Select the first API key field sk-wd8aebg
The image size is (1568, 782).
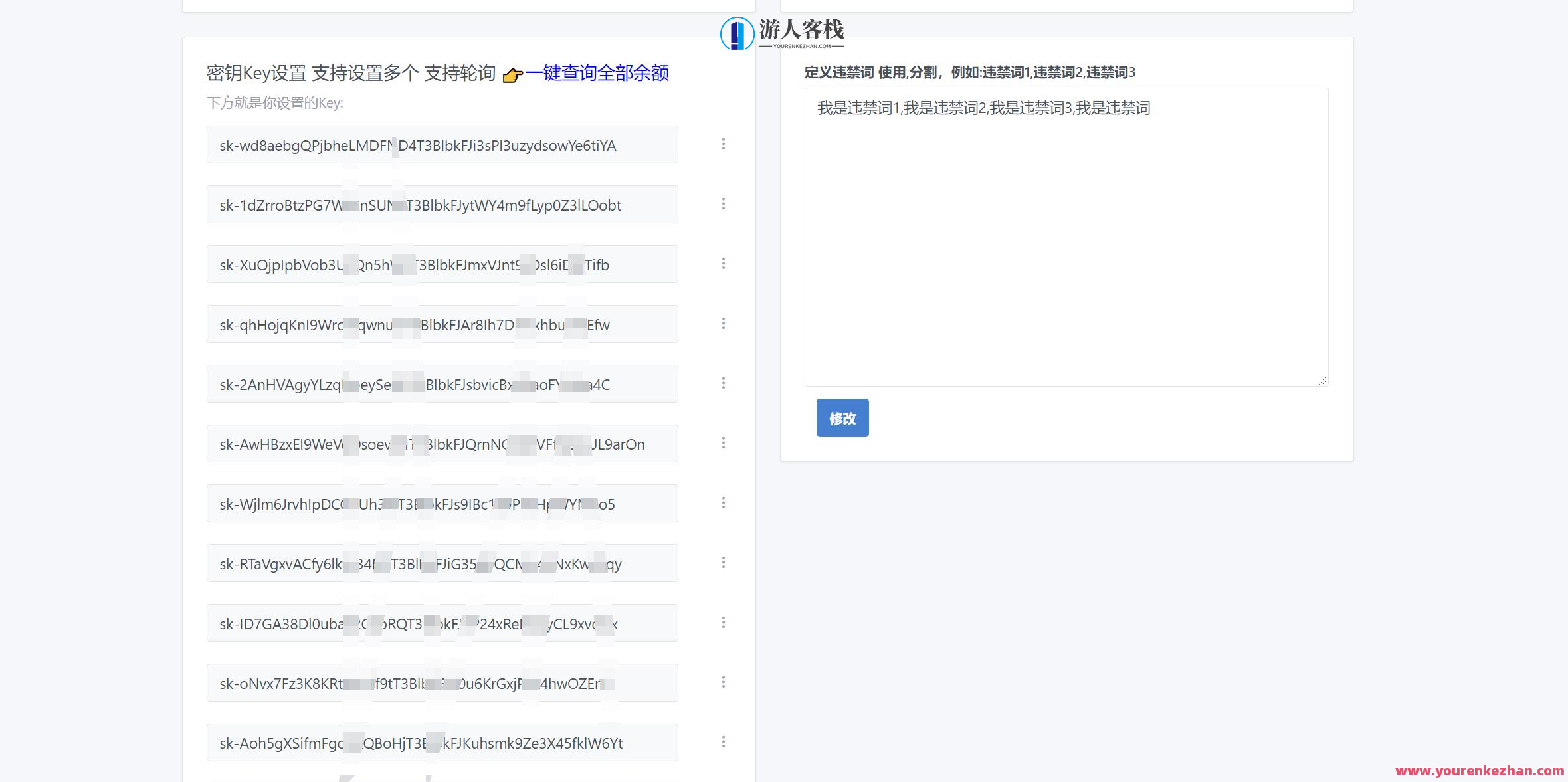pyautogui.click(x=441, y=145)
